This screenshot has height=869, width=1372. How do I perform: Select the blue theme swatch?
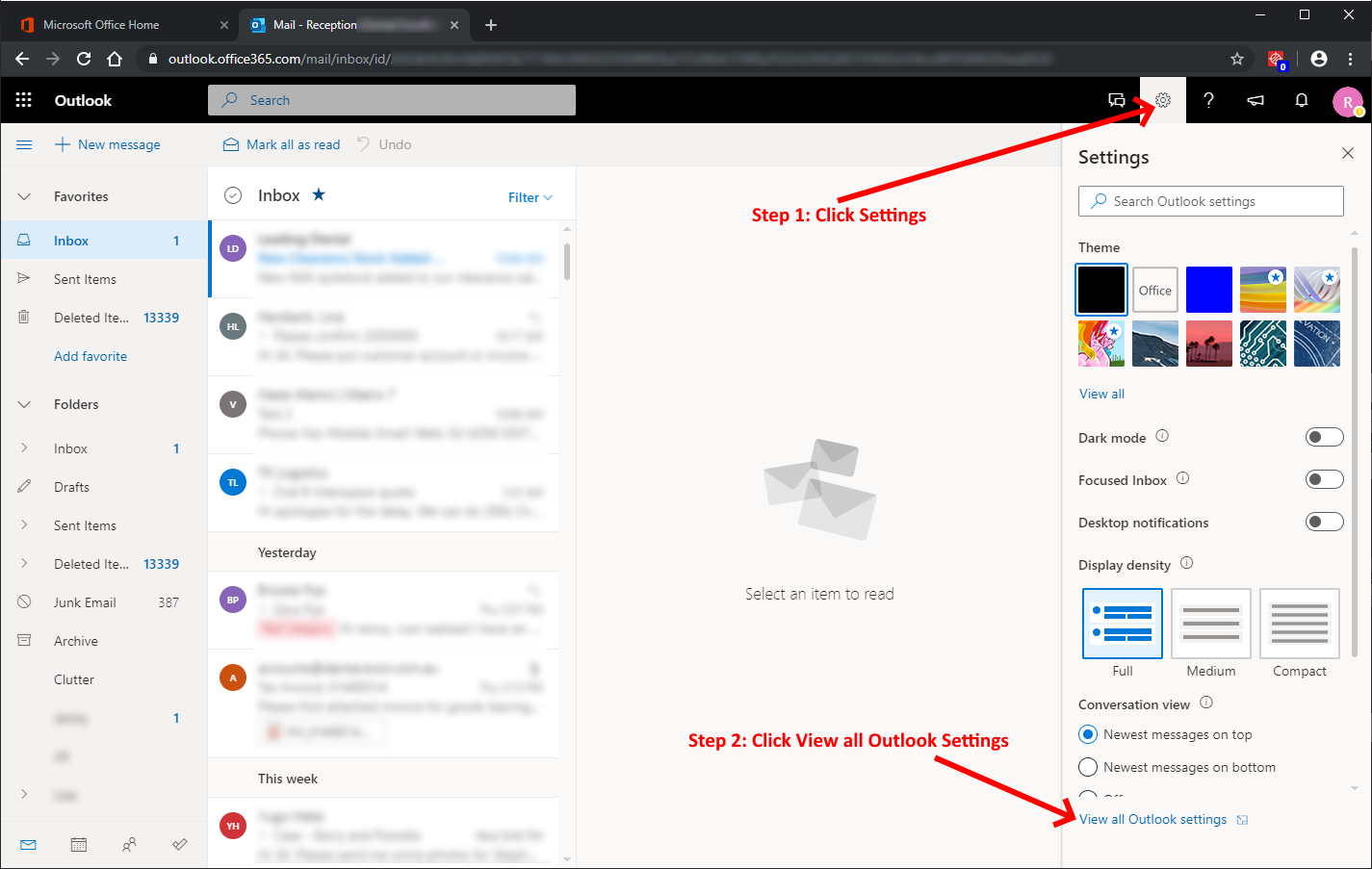coord(1209,290)
